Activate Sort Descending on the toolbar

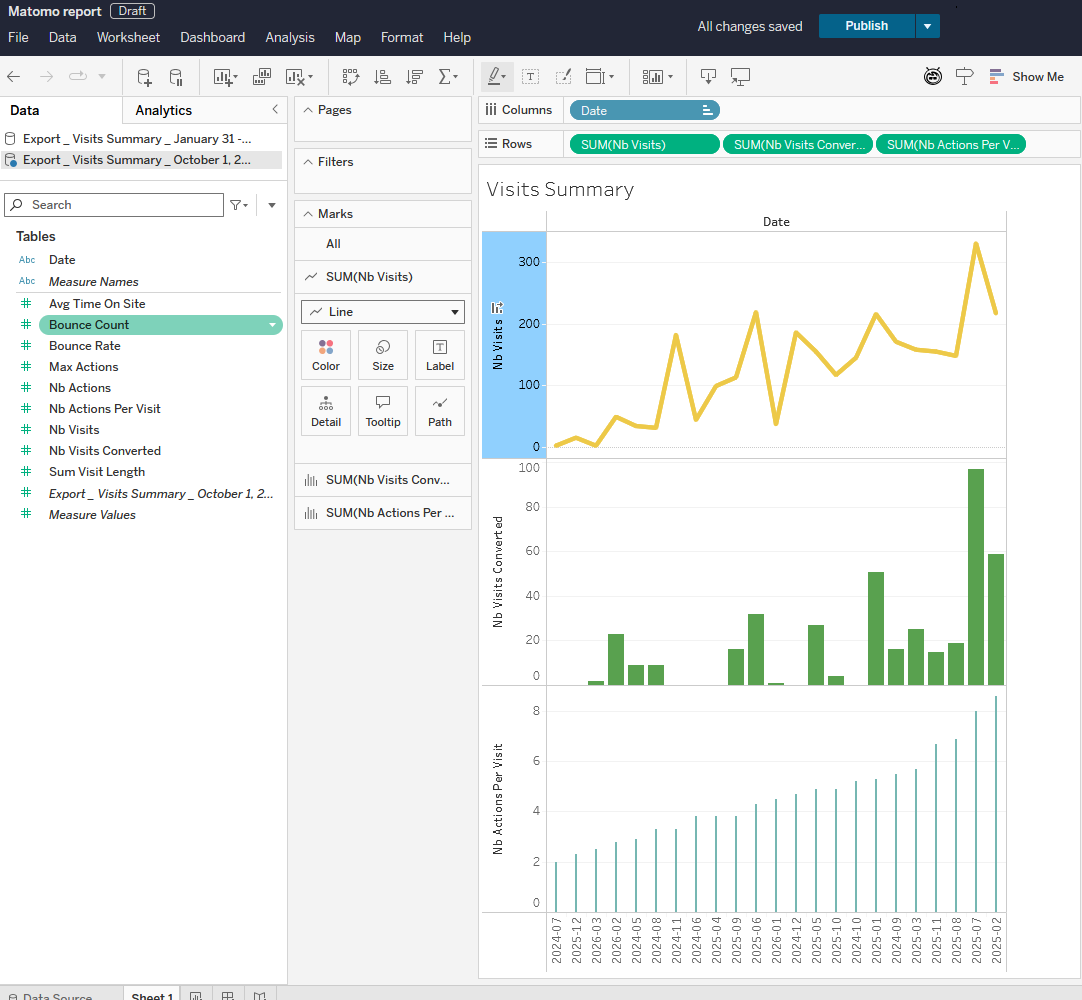point(414,76)
